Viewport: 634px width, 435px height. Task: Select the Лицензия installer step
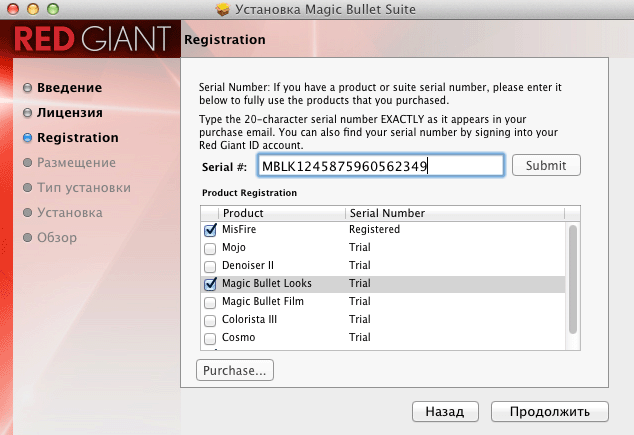coord(70,113)
